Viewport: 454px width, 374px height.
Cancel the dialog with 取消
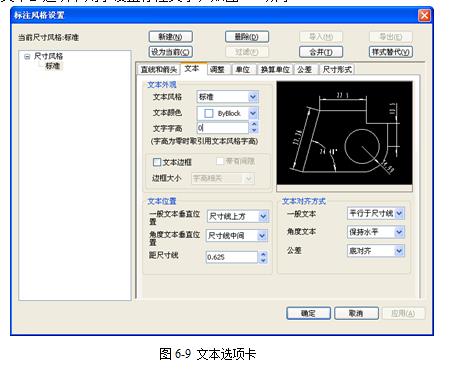[x=356, y=313]
